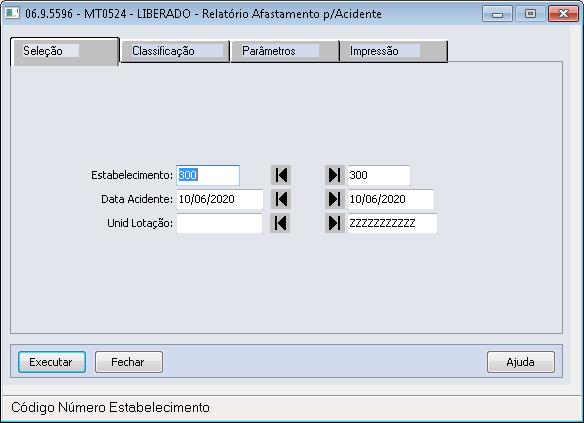The image size is (584, 423).
Task: Set Estabelecimento start to first value icon
Action: pyautogui.click(x=281, y=175)
